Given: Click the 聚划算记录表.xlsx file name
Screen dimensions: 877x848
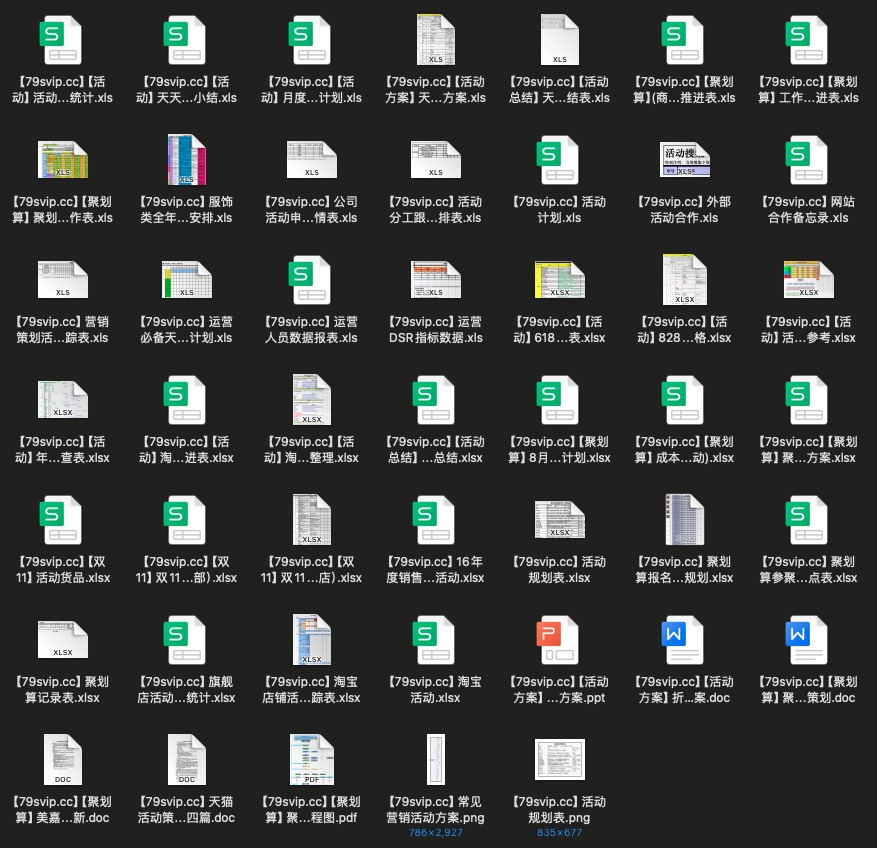Looking at the screenshot, I should pyautogui.click(x=62, y=690).
